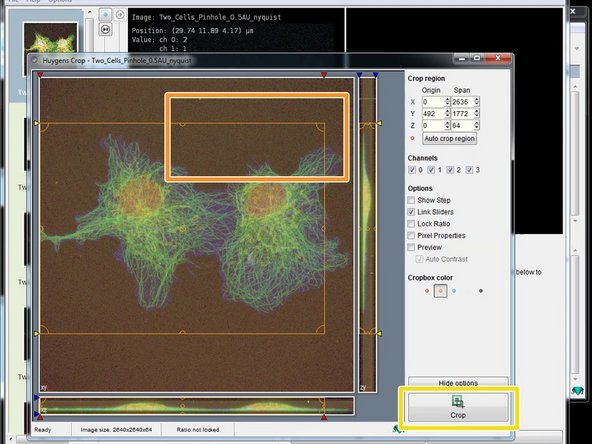Click the 'Ratio not locked' status text
This screenshot has height=444, width=592.
coord(198,430)
